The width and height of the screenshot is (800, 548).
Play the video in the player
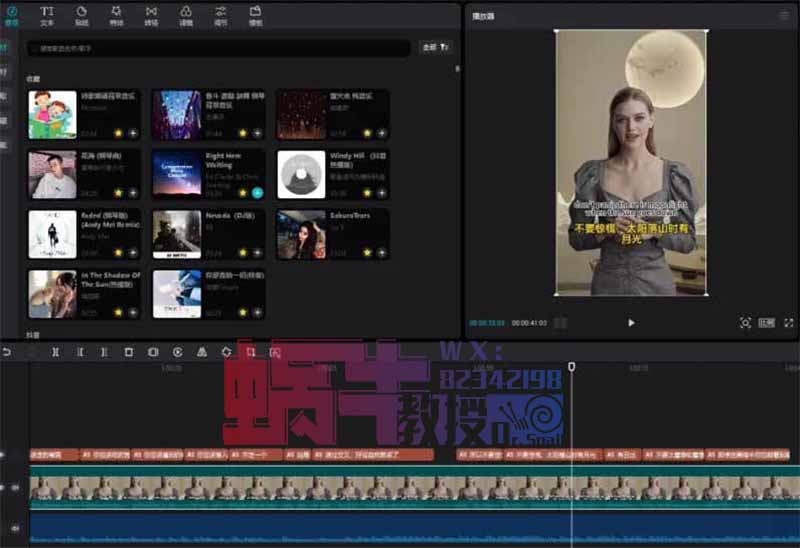pos(631,323)
